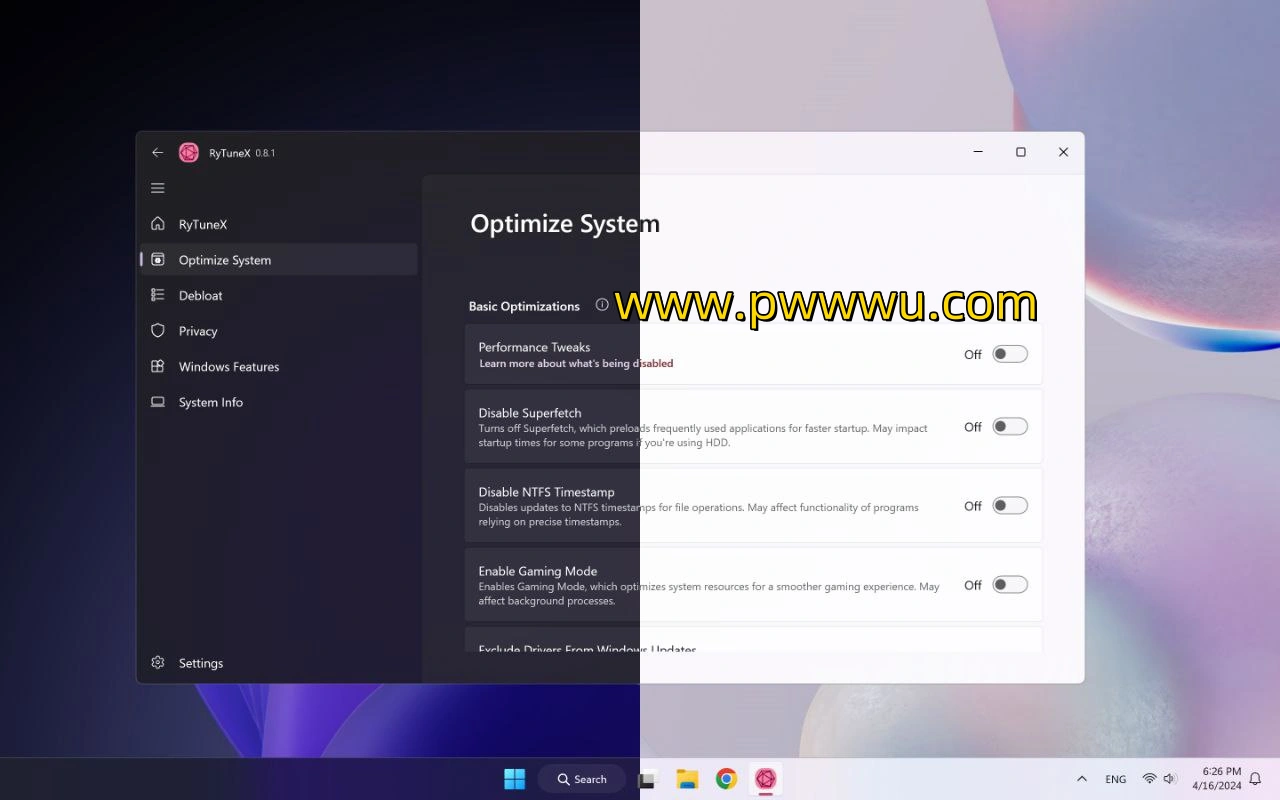Click the Disable NTFS Timestamp title
Viewport: 1280px width, 800px height.
546,492
